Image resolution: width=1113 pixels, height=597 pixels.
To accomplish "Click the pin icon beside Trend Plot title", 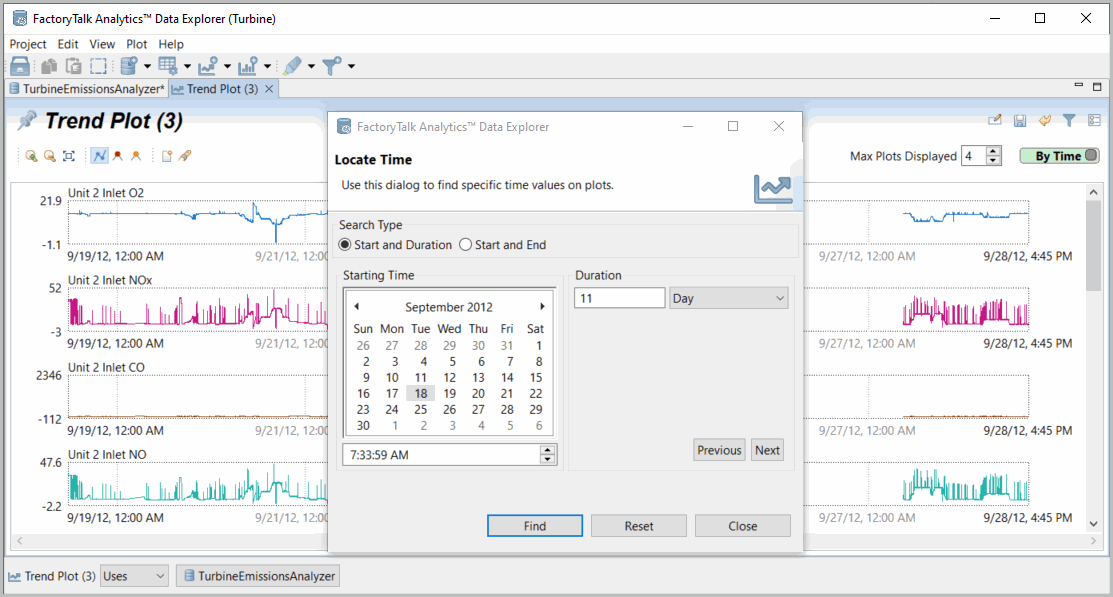I will (x=27, y=122).
